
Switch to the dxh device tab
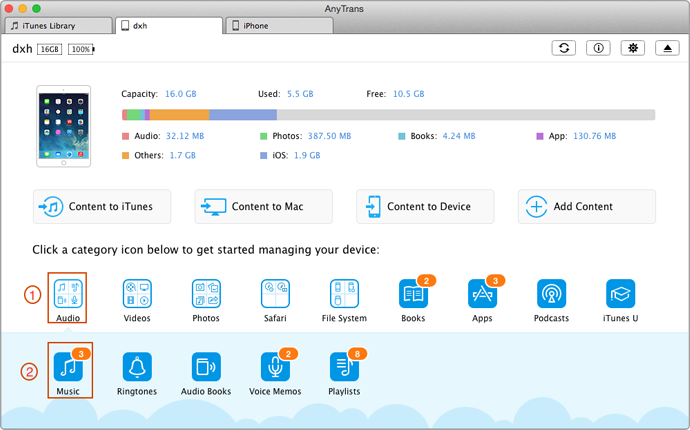click(x=169, y=26)
